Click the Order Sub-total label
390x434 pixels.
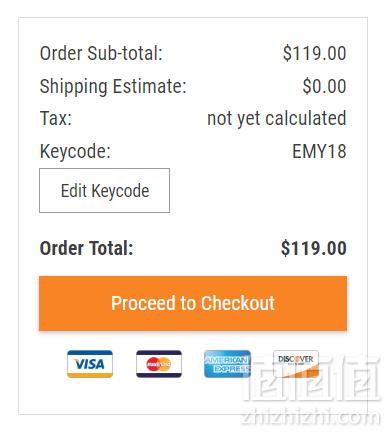(101, 53)
